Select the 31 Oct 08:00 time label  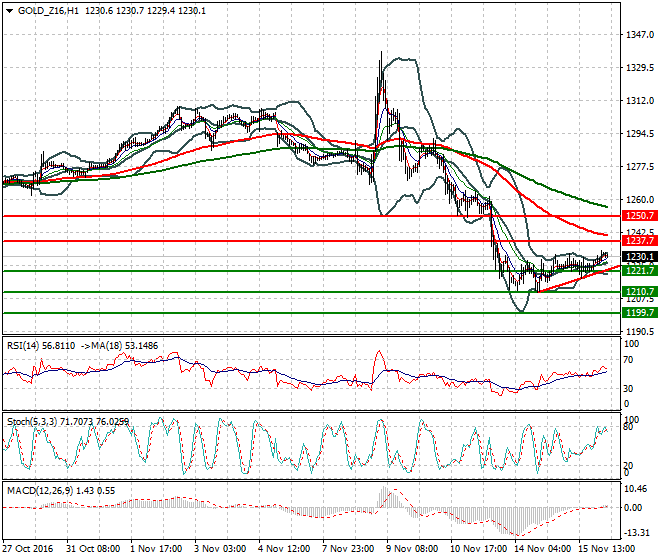(93, 549)
